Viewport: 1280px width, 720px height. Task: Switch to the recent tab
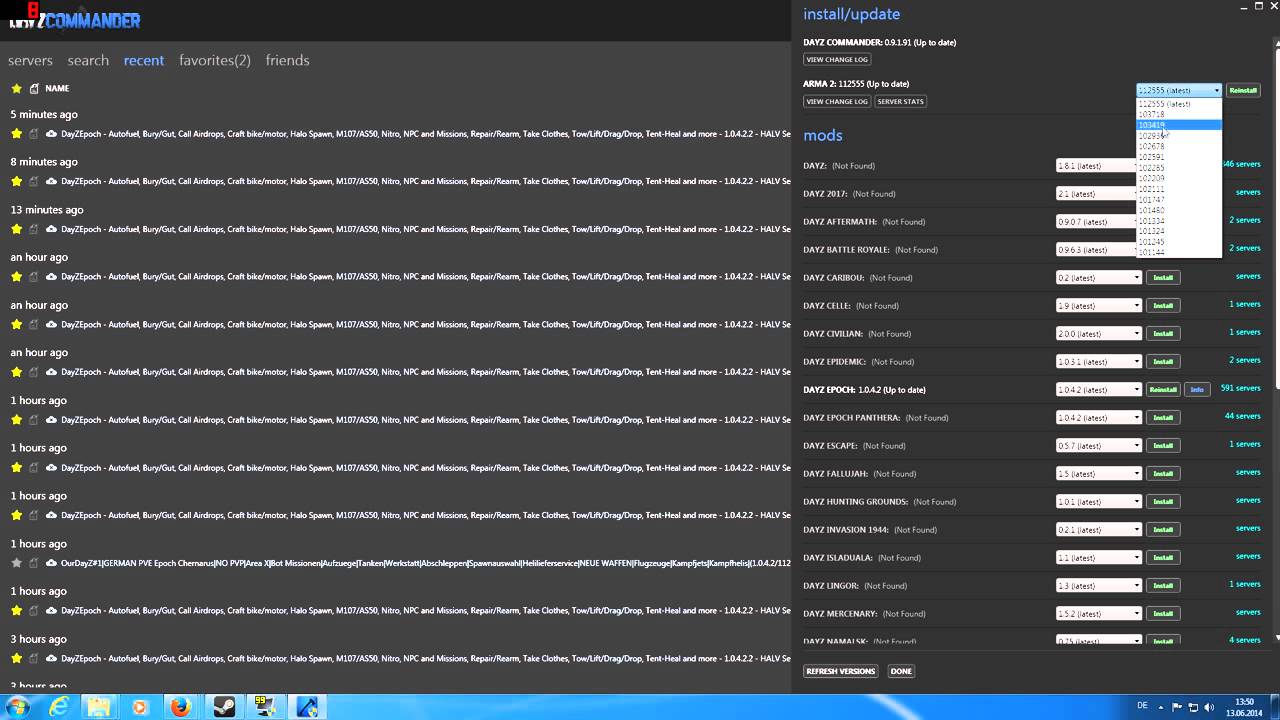coord(144,60)
